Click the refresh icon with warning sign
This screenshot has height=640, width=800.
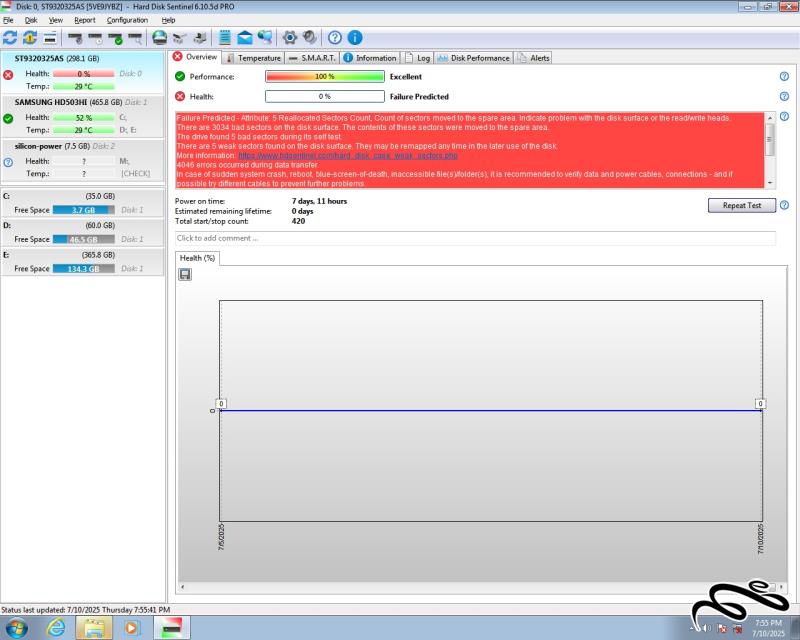coord(30,38)
